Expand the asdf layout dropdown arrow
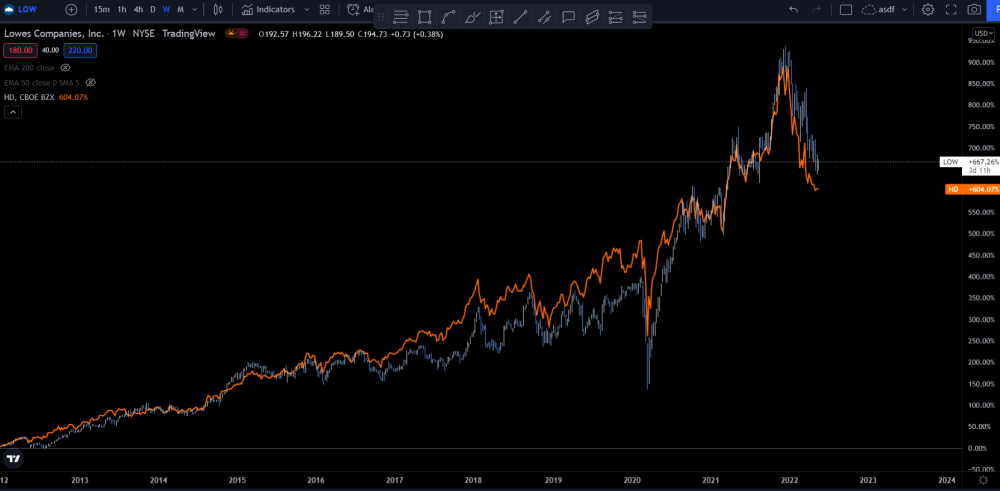Viewport: 1000px width, 491px height. click(904, 10)
